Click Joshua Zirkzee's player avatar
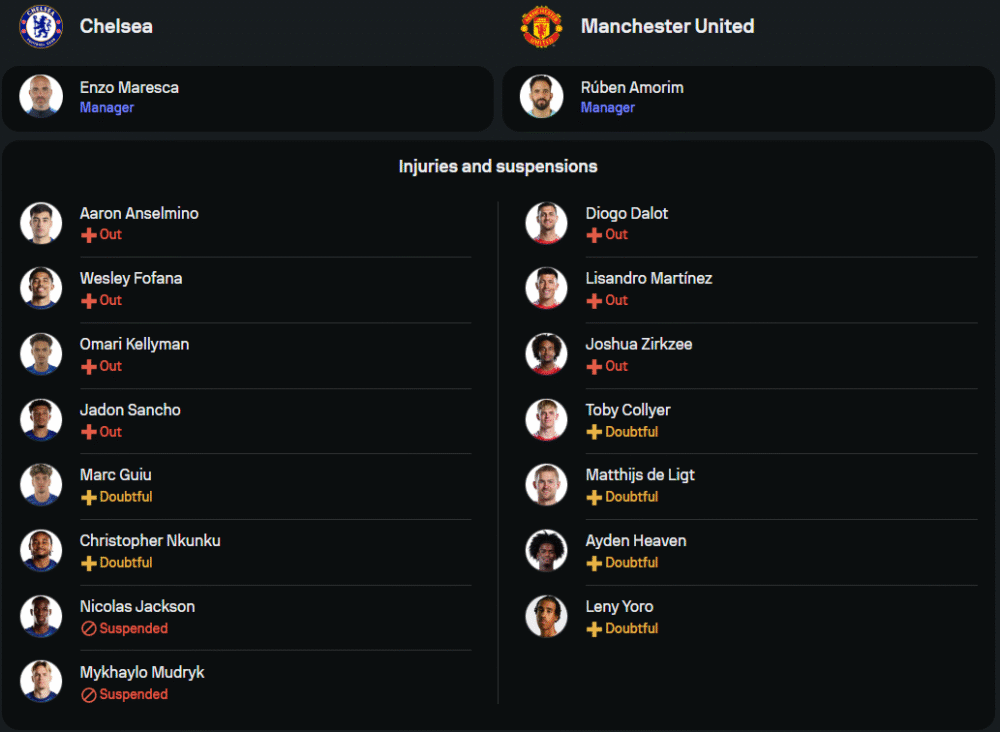 click(546, 354)
